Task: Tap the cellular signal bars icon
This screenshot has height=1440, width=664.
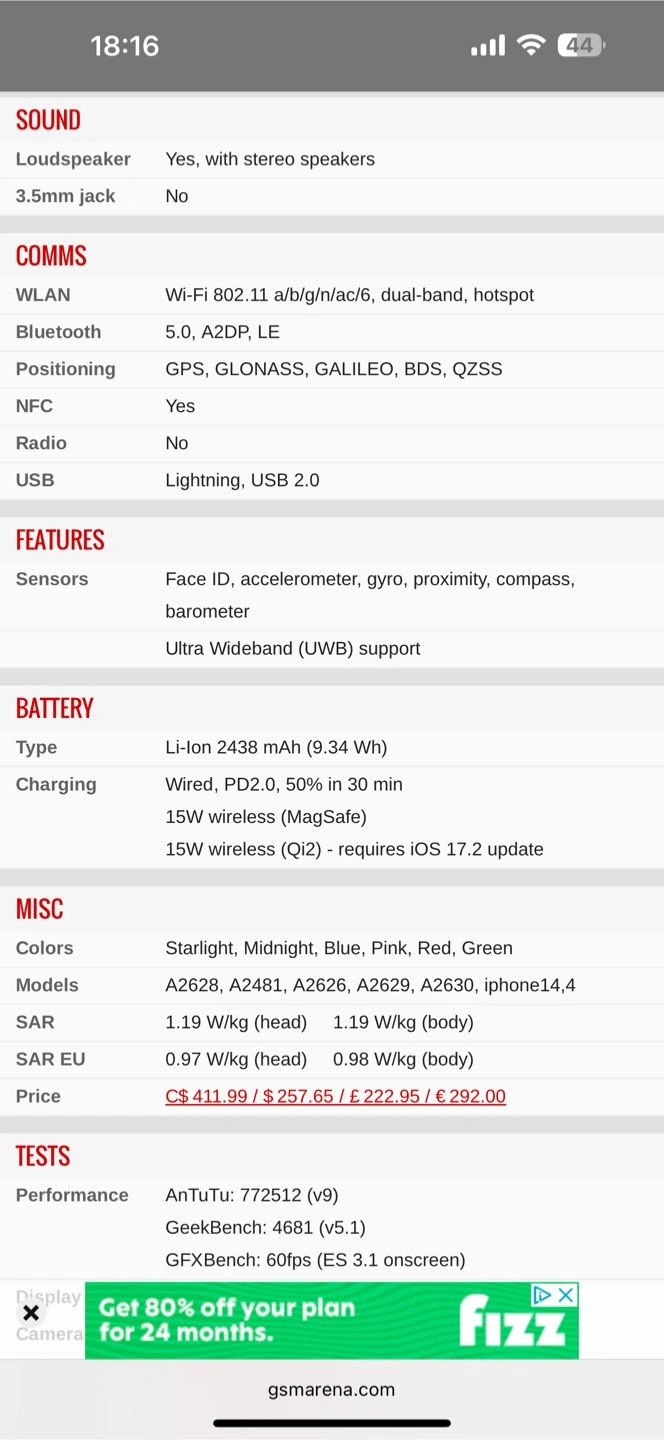Action: tap(488, 46)
